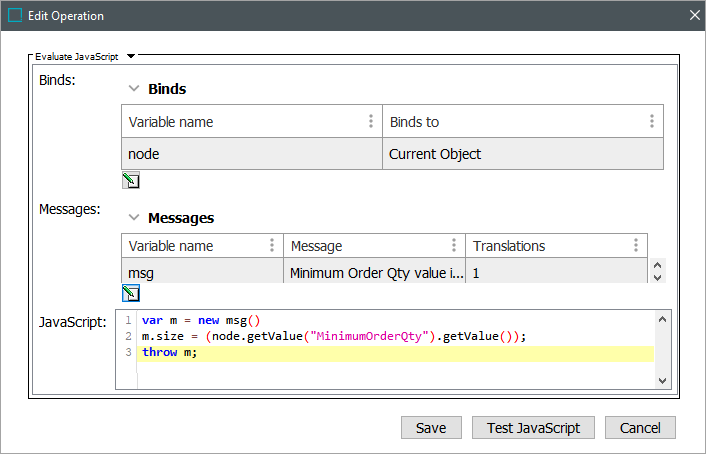Open the Evaluate JavaScript operation dropdown
The image size is (706, 454).
[x=131, y=57]
